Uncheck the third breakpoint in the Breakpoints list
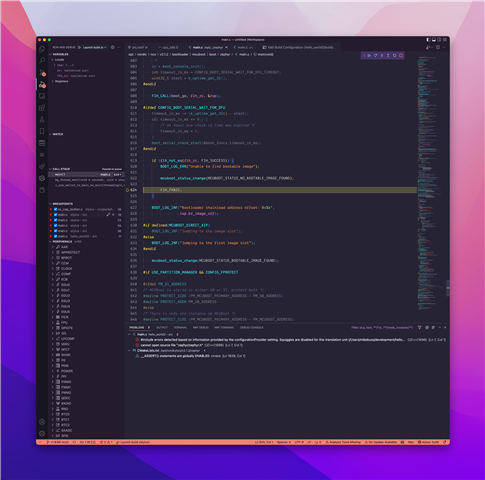Image resolution: width=485 pixels, height=480 pixels. click(56, 220)
